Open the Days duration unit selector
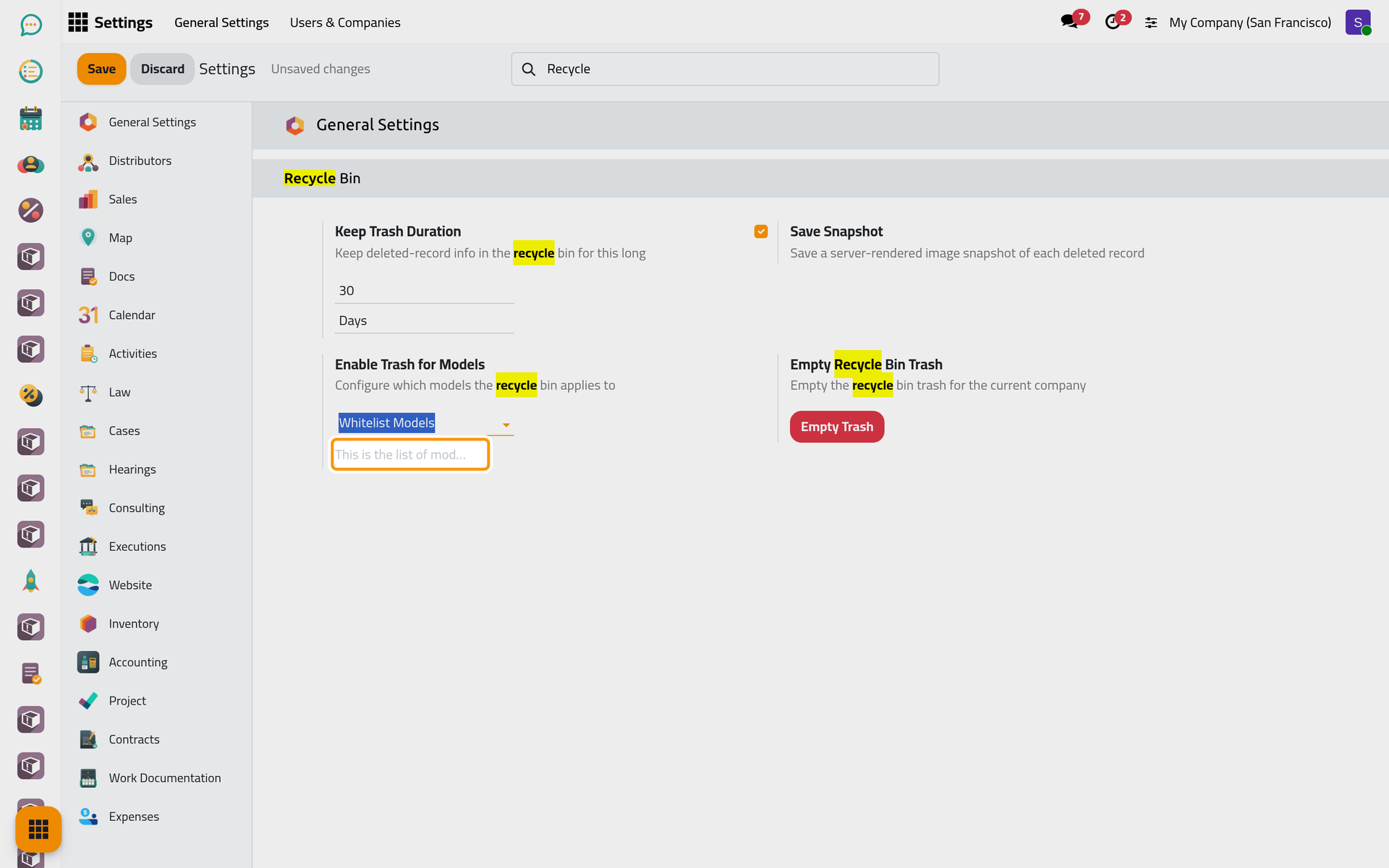 [424, 320]
